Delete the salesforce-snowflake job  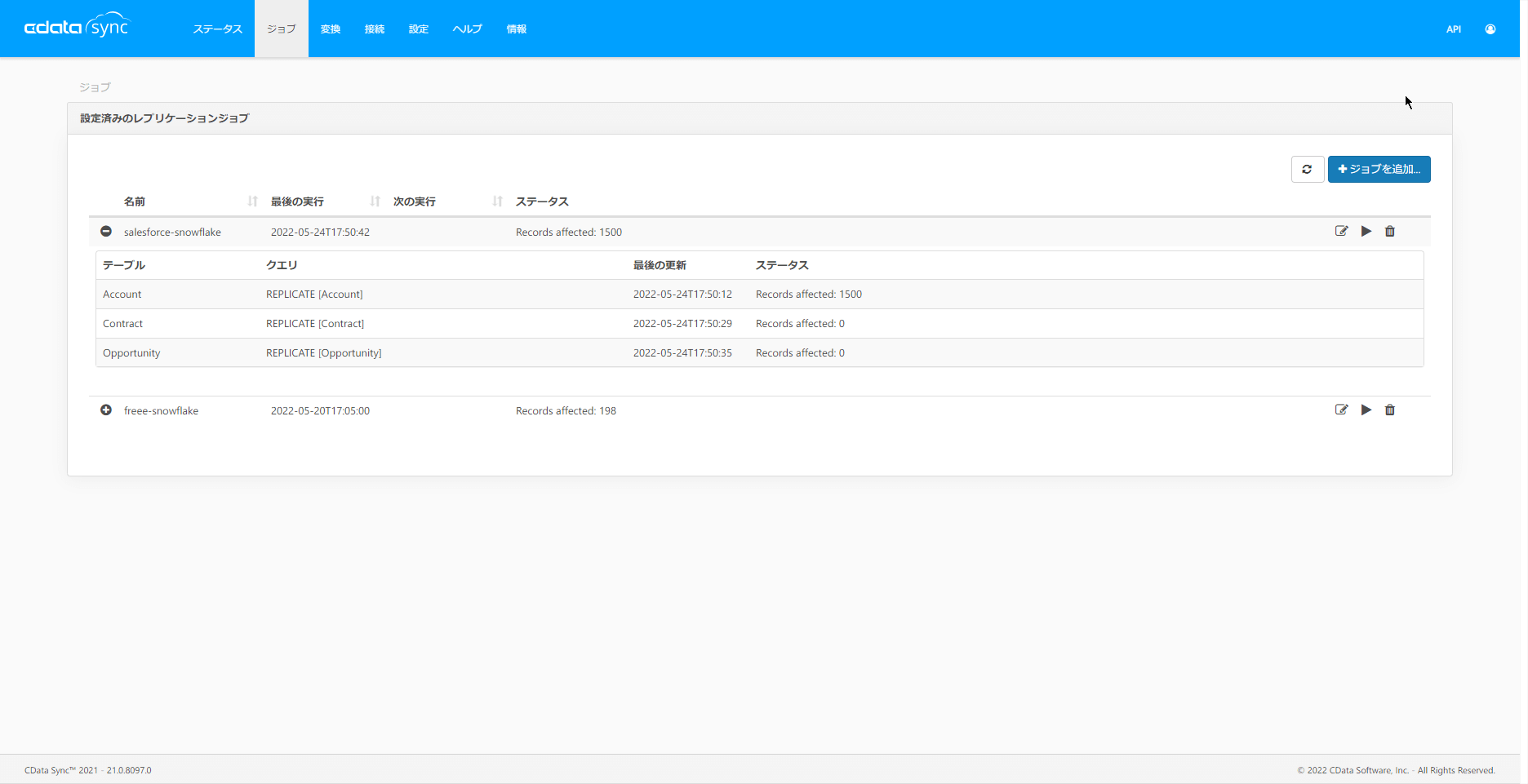(x=1390, y=232)
